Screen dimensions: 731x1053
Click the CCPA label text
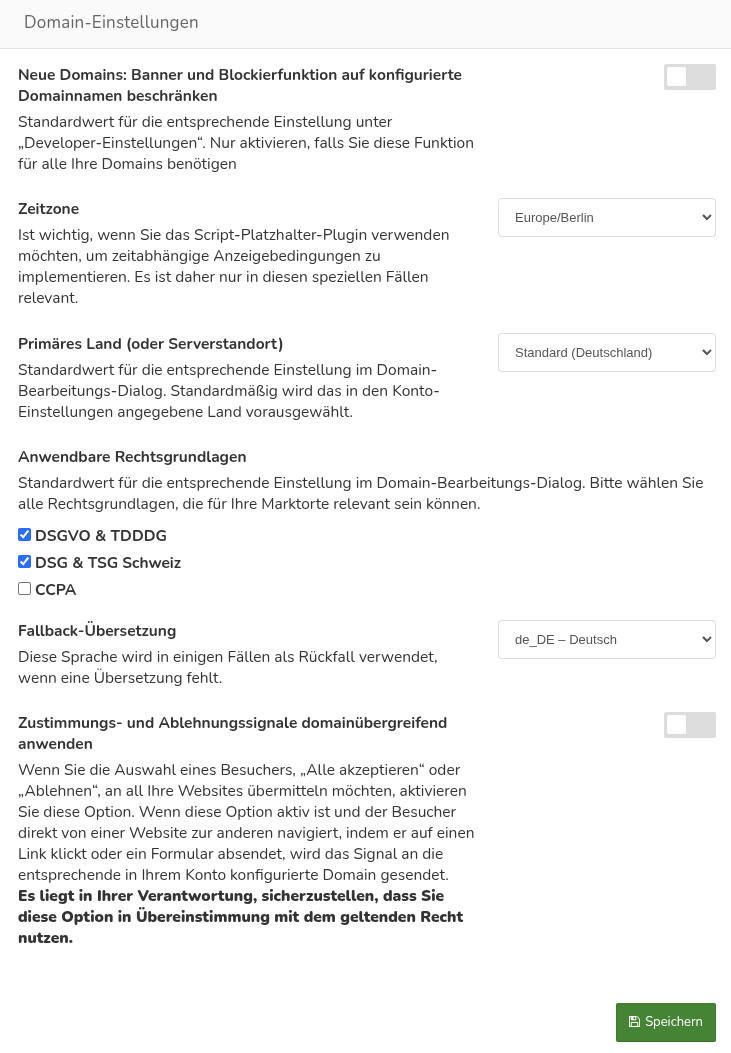coord(55,590)
